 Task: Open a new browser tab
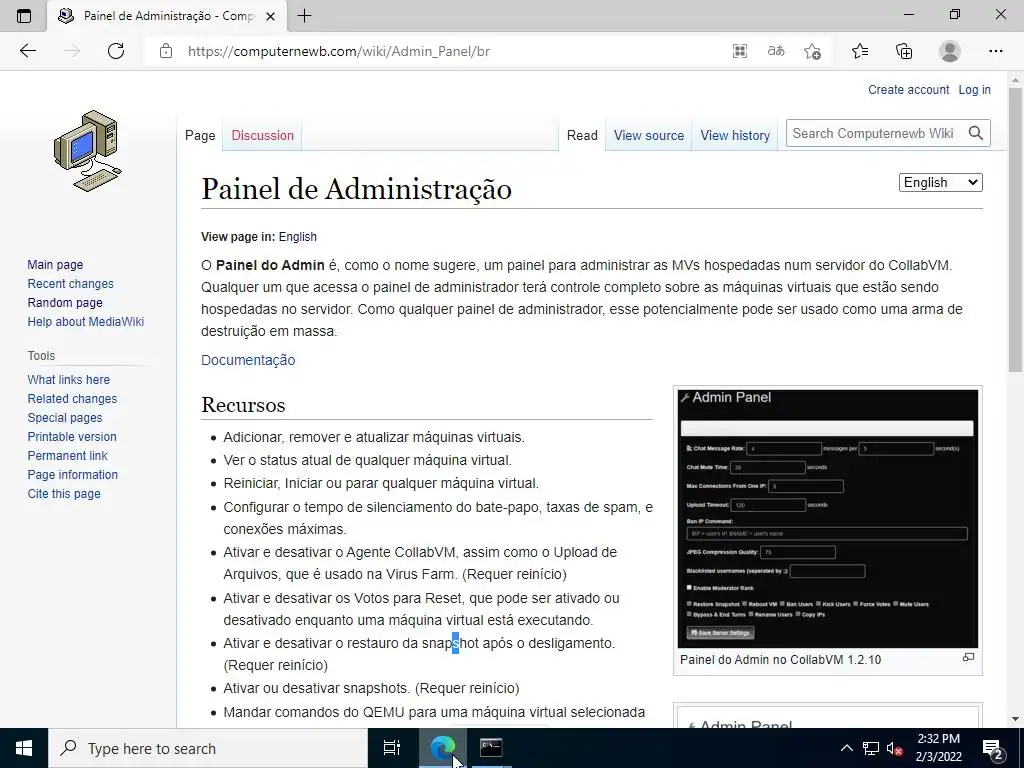pos(304,16)
